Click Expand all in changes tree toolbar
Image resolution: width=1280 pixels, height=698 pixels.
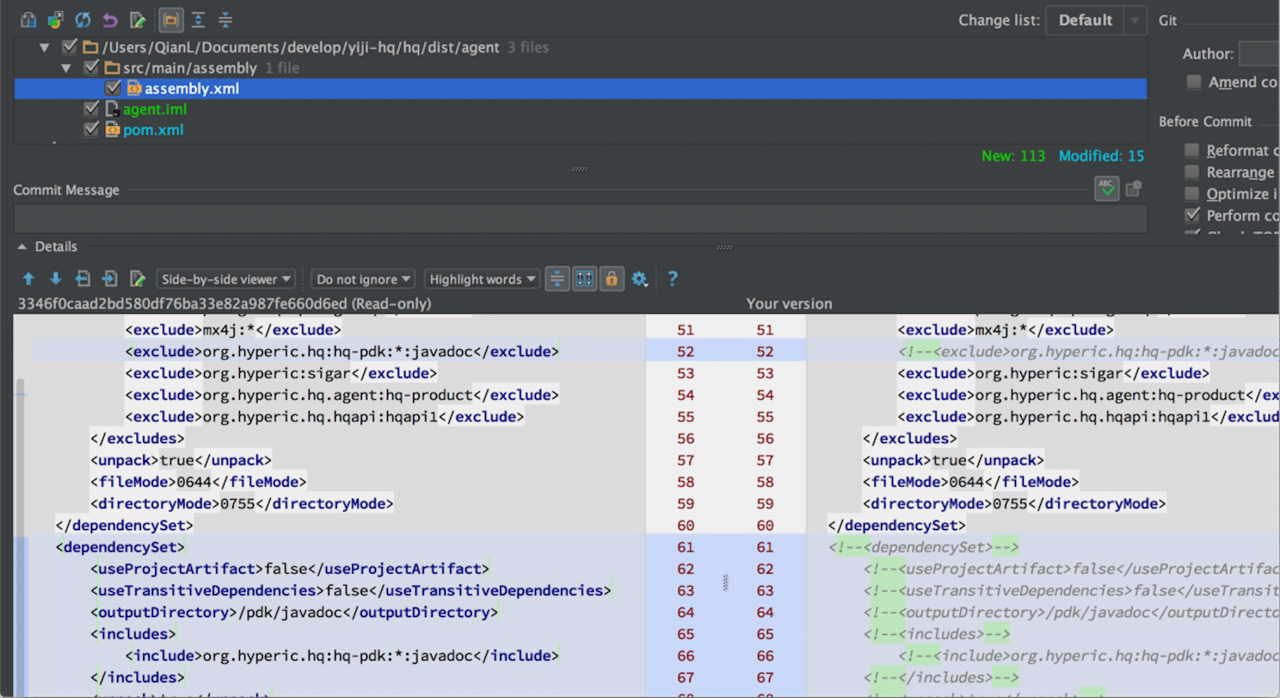click(198, 20)
